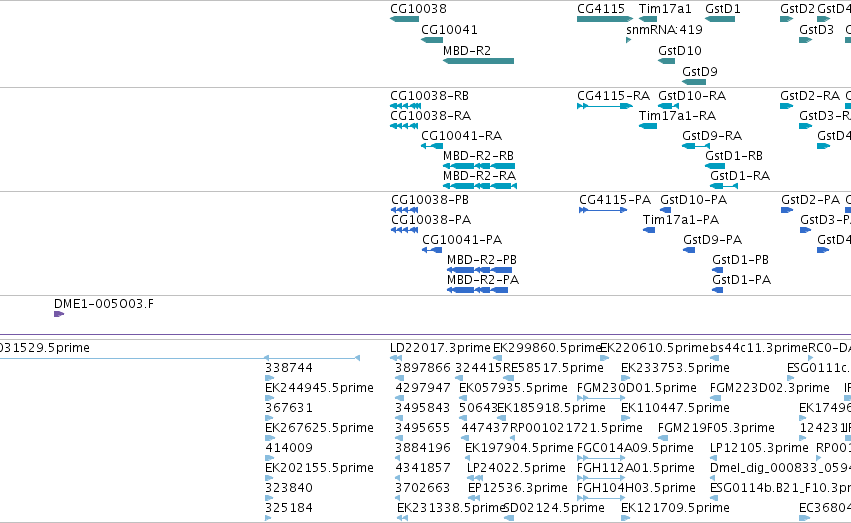Click the EP12536.3prime EST label
The width and height of the screenshot is (851, 523).
[518, 488]
